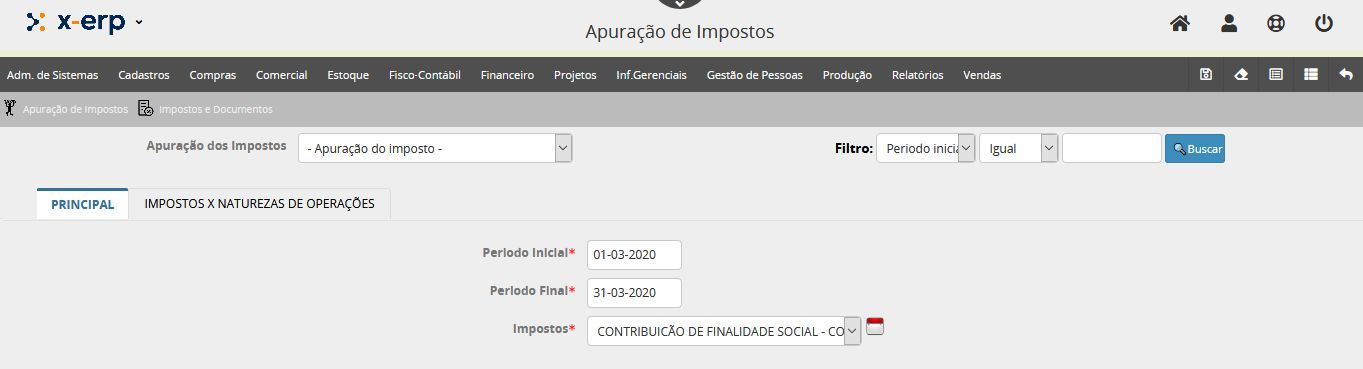Screen dimensions: 1363x369
Task: Clear form with eraser icon
Action: click(x=1241, y=75)
